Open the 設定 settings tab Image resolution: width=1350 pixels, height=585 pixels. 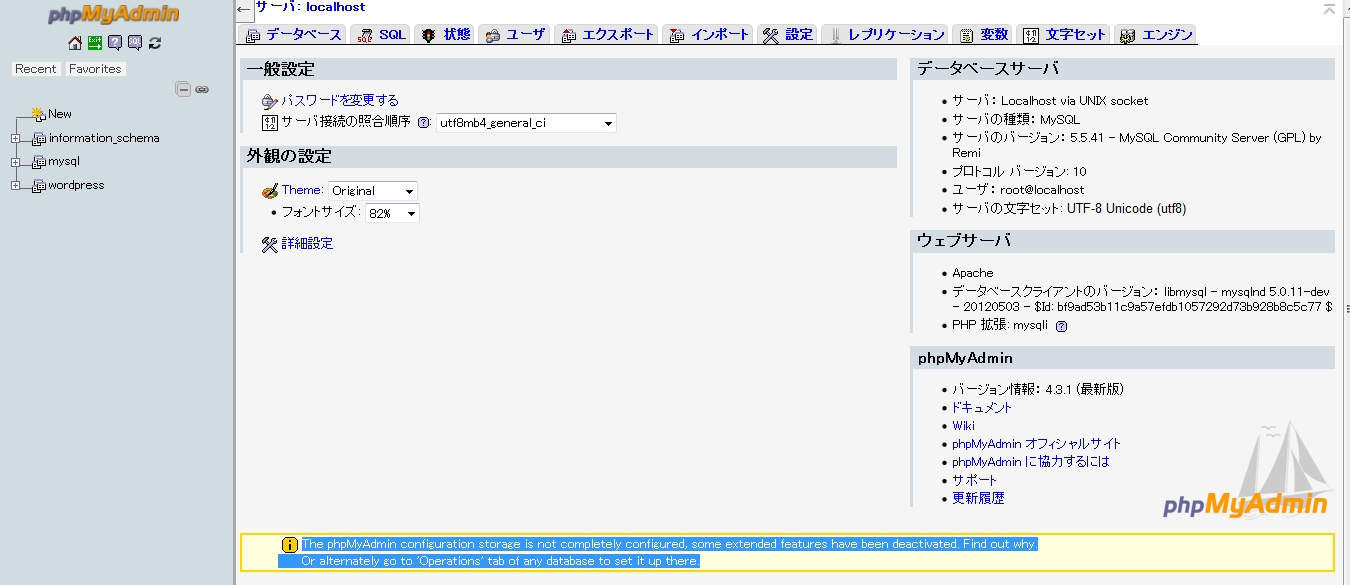click(788, 35)
